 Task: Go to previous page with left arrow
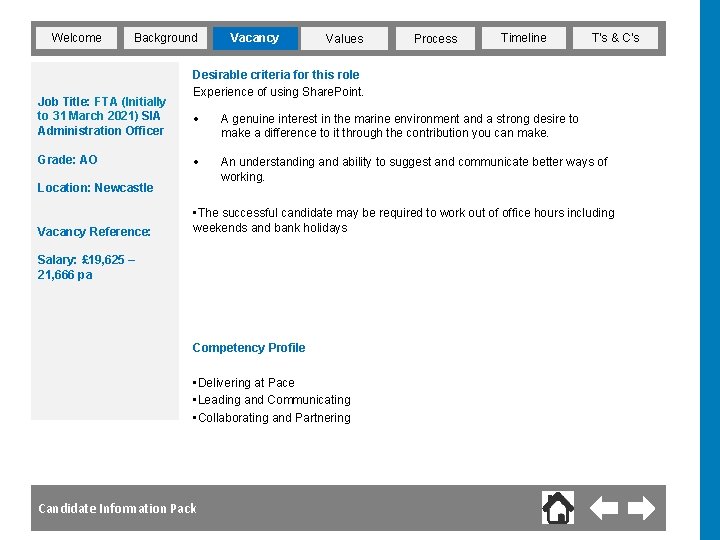[603, 508]
